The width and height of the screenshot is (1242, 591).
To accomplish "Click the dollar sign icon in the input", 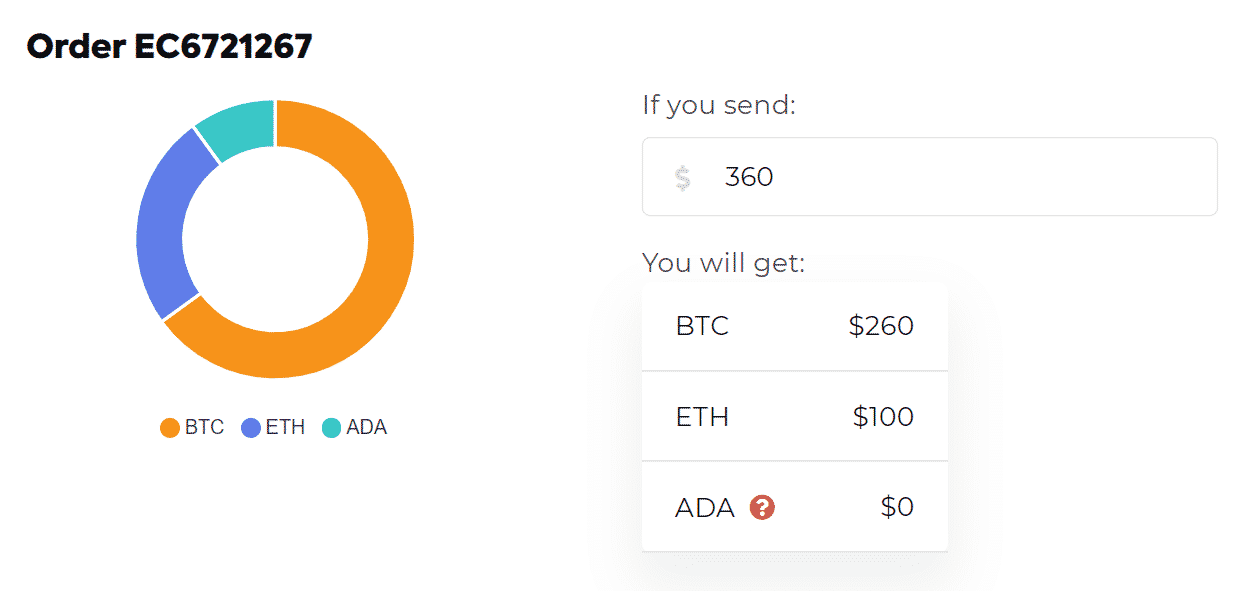I will [x=683, y=178].
